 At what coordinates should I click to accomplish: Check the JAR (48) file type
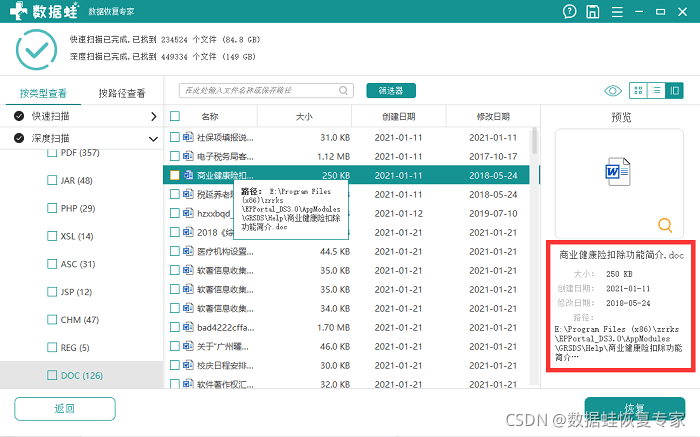(52, 180)
